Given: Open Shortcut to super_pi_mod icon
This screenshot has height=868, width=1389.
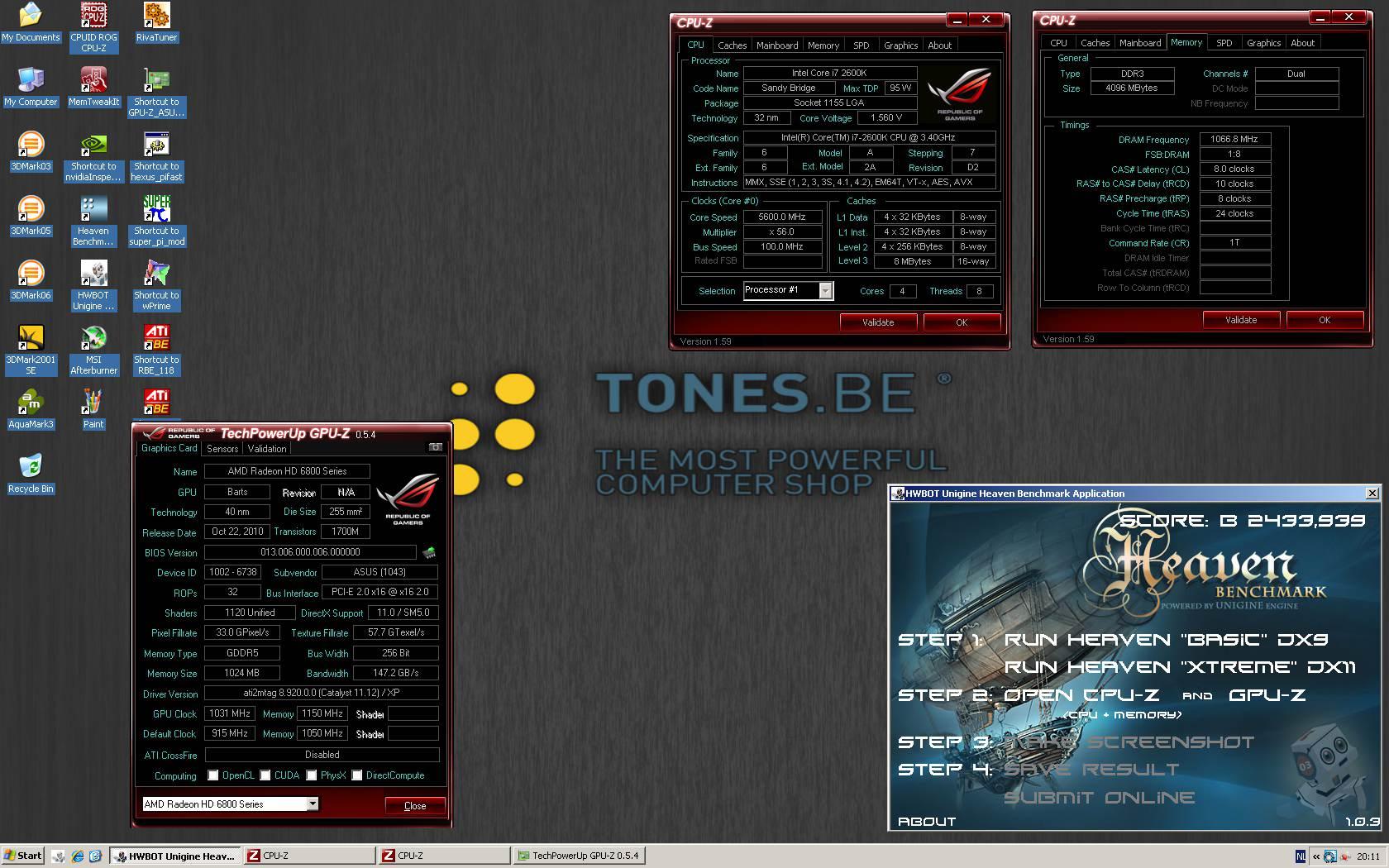Looking at the screenshot, I should (156, 221).
